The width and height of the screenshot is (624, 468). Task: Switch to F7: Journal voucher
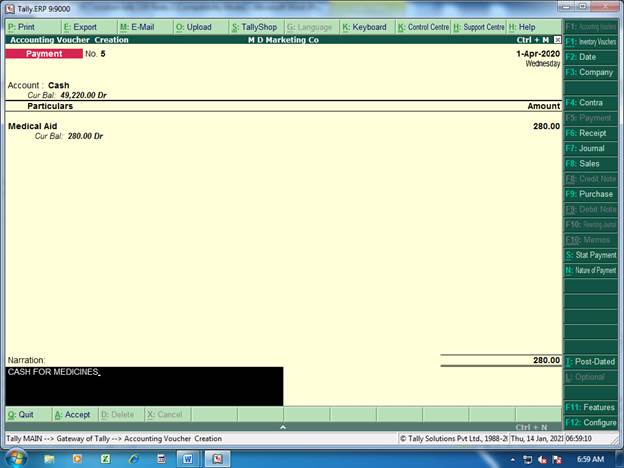[x=591, y=148]
